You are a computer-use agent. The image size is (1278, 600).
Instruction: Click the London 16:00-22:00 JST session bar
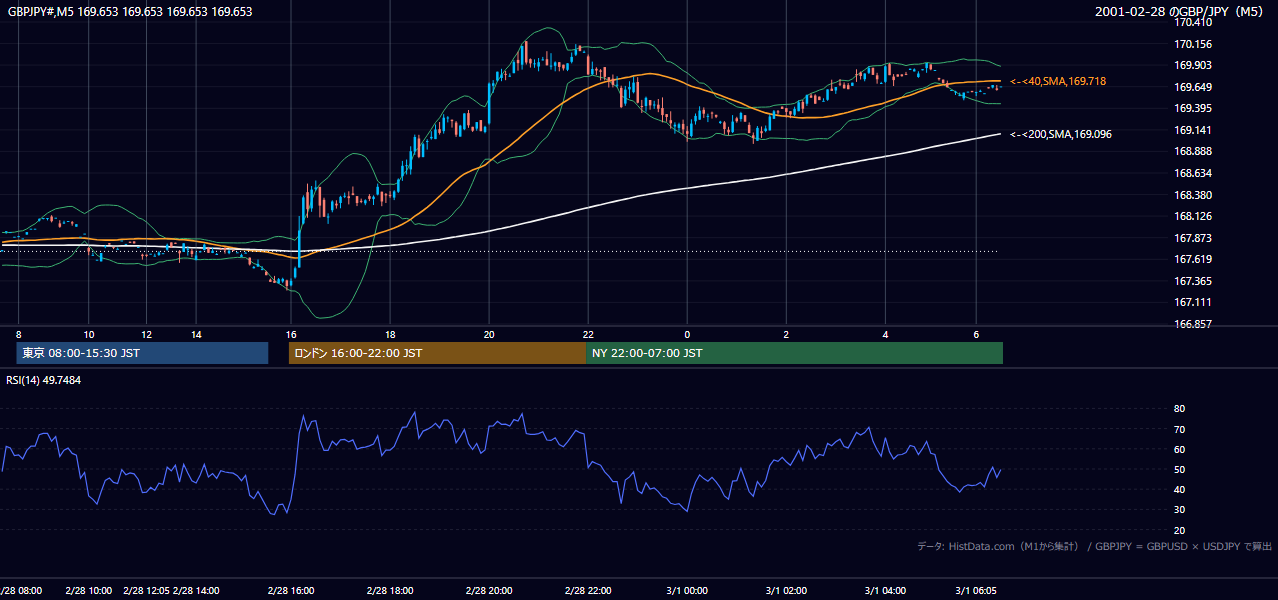[x=437, y=353]
